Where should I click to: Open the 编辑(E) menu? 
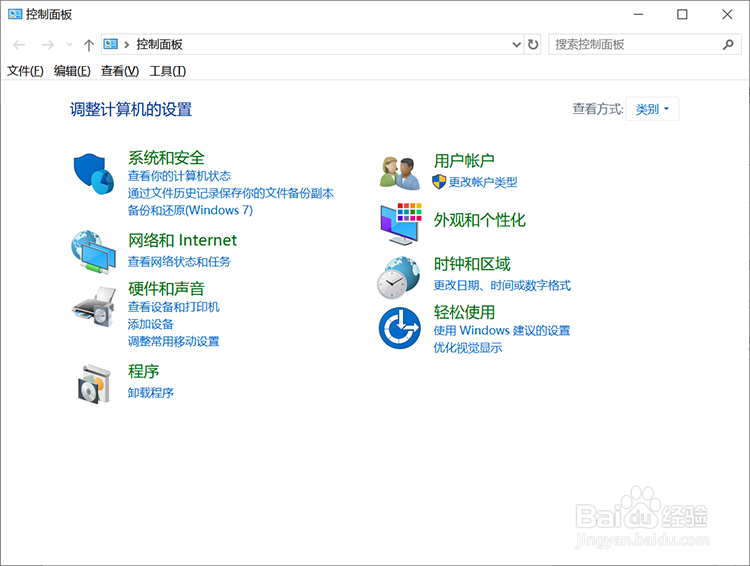72,71
